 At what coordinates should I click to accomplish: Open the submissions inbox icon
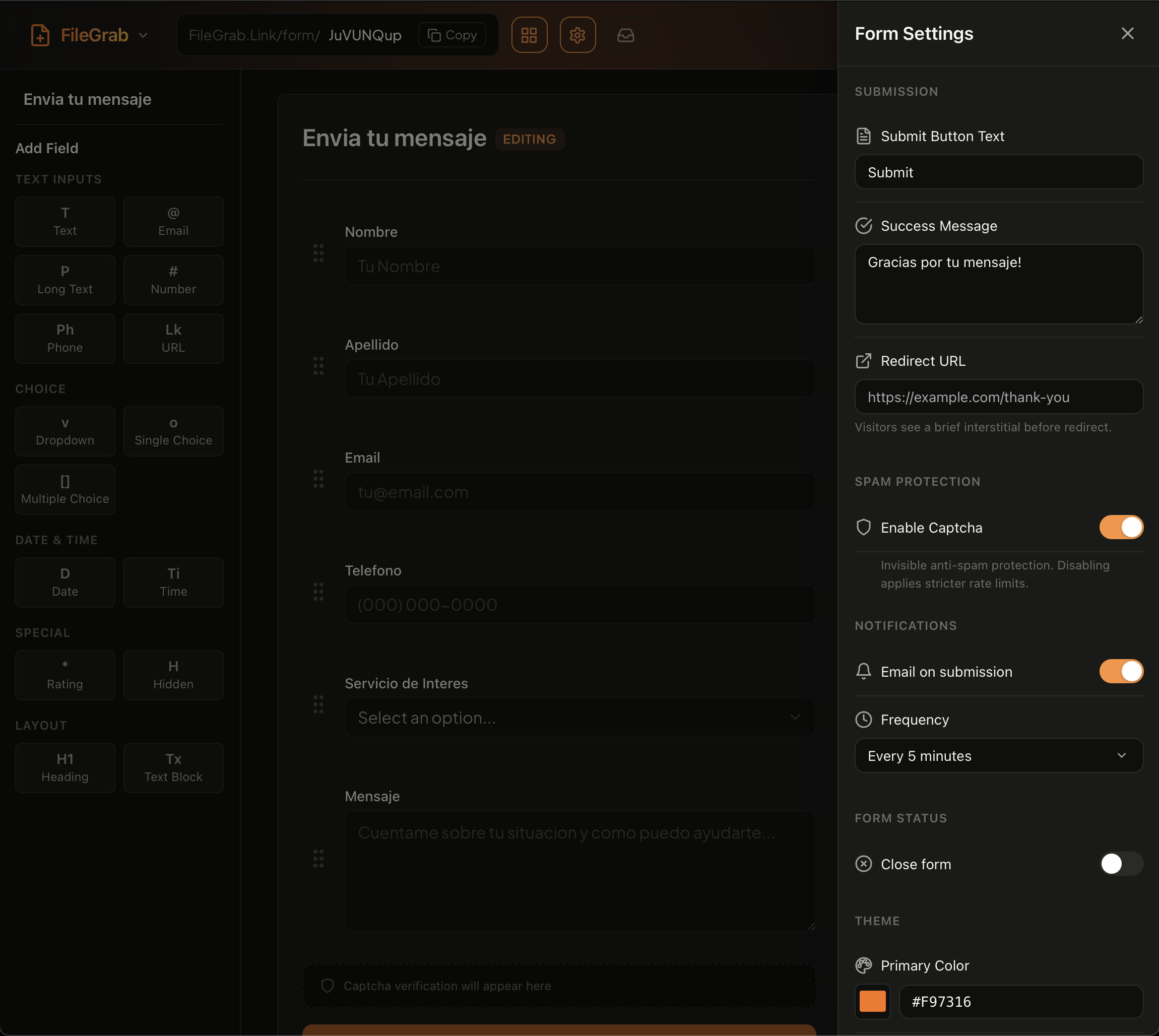pyautogui.click(x=626, y=35)
